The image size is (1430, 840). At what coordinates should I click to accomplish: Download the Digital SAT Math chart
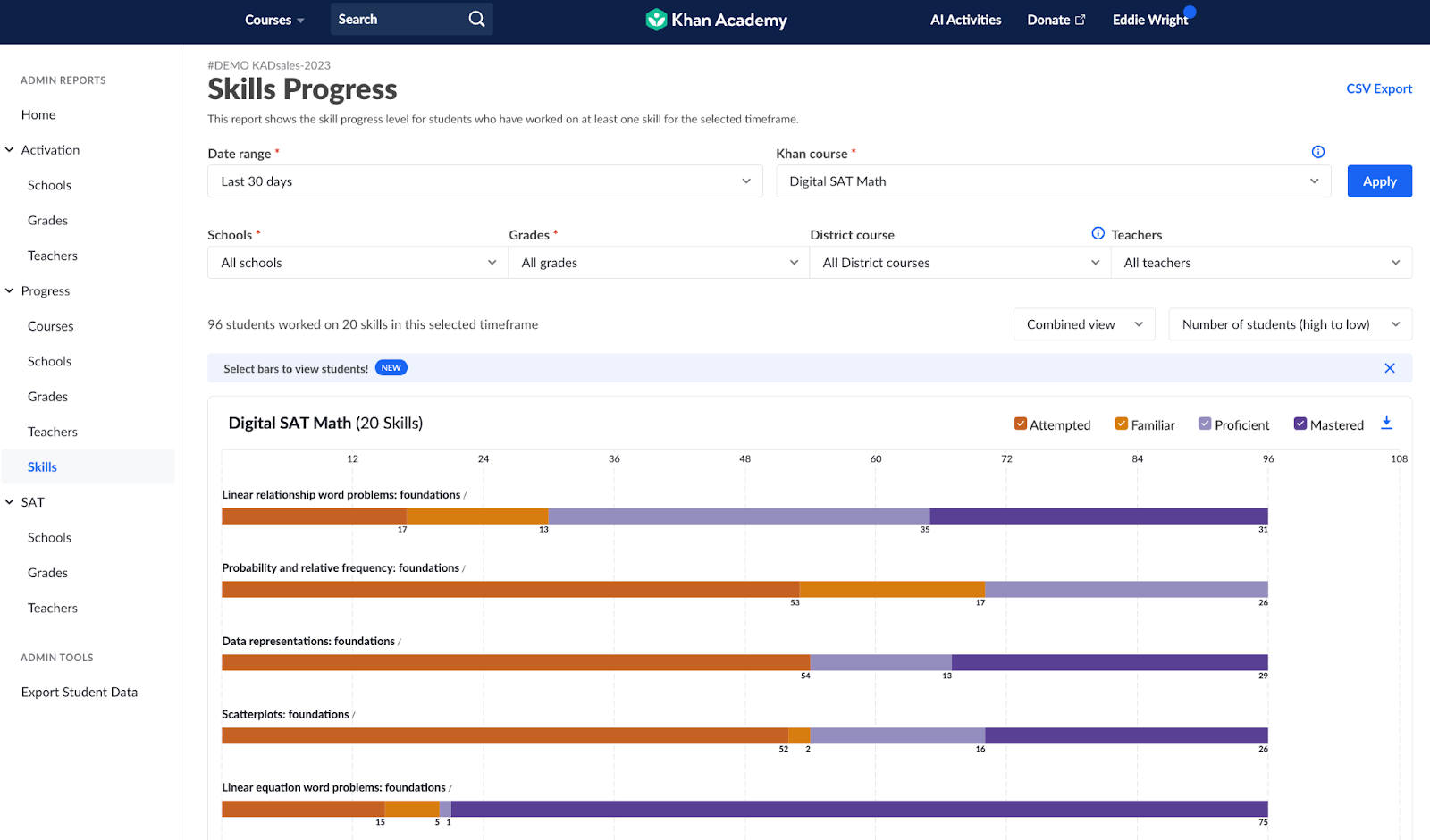pos(1387,423)
